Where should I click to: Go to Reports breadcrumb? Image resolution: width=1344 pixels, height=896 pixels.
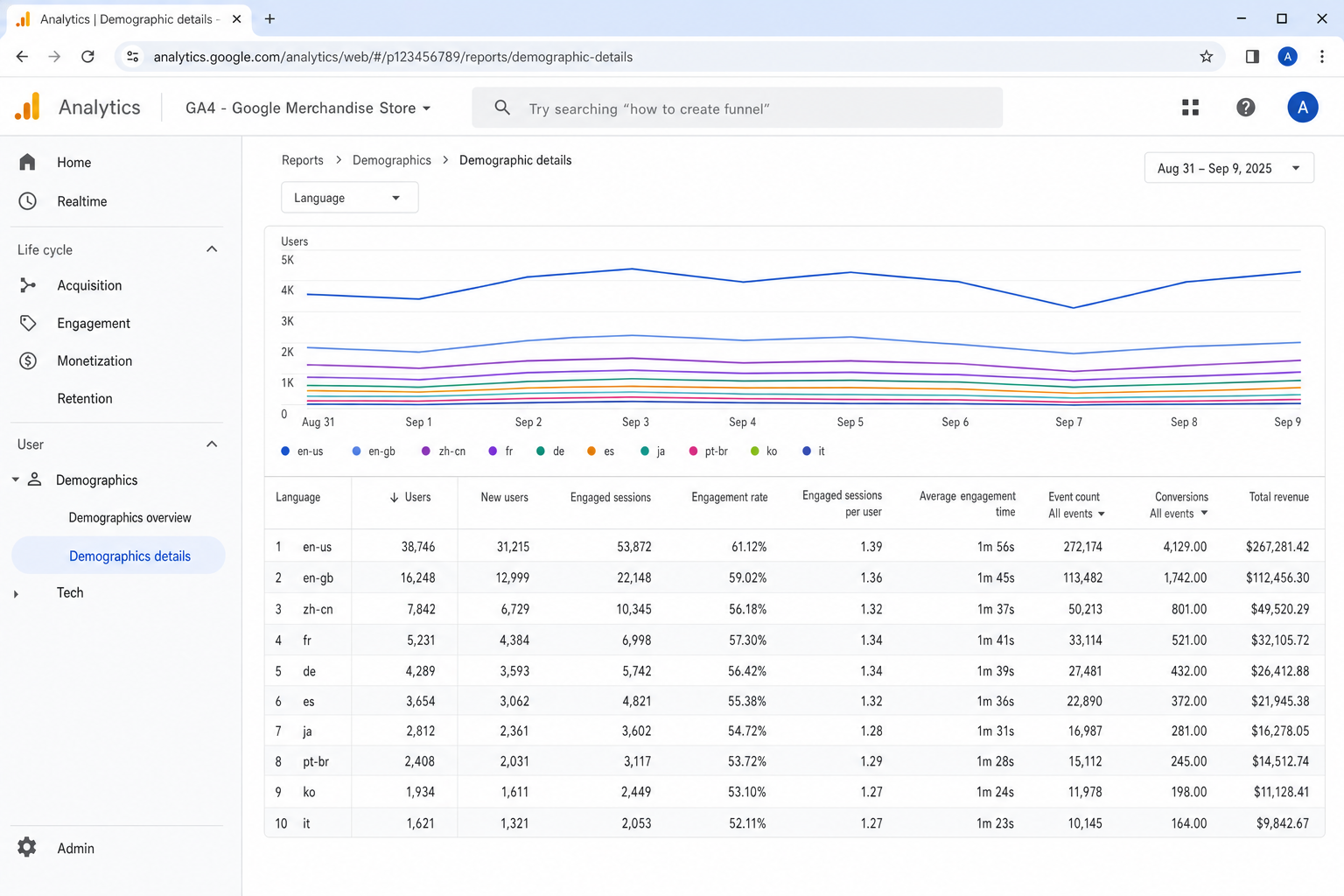coord(303,160)
